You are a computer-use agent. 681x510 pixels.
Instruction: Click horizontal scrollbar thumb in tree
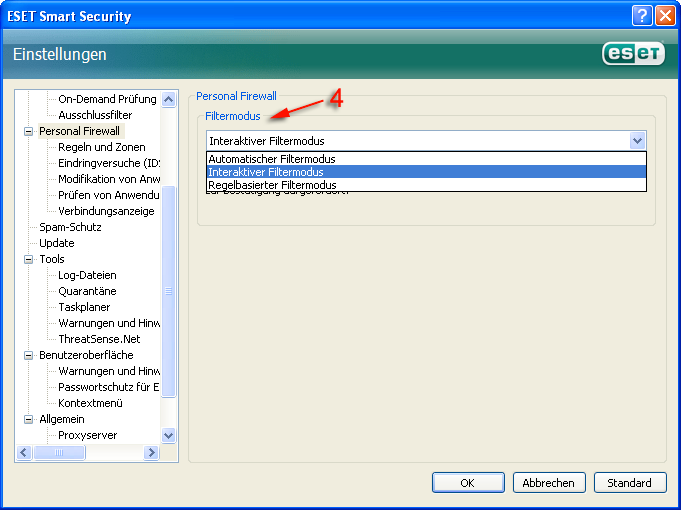point(59,453)
